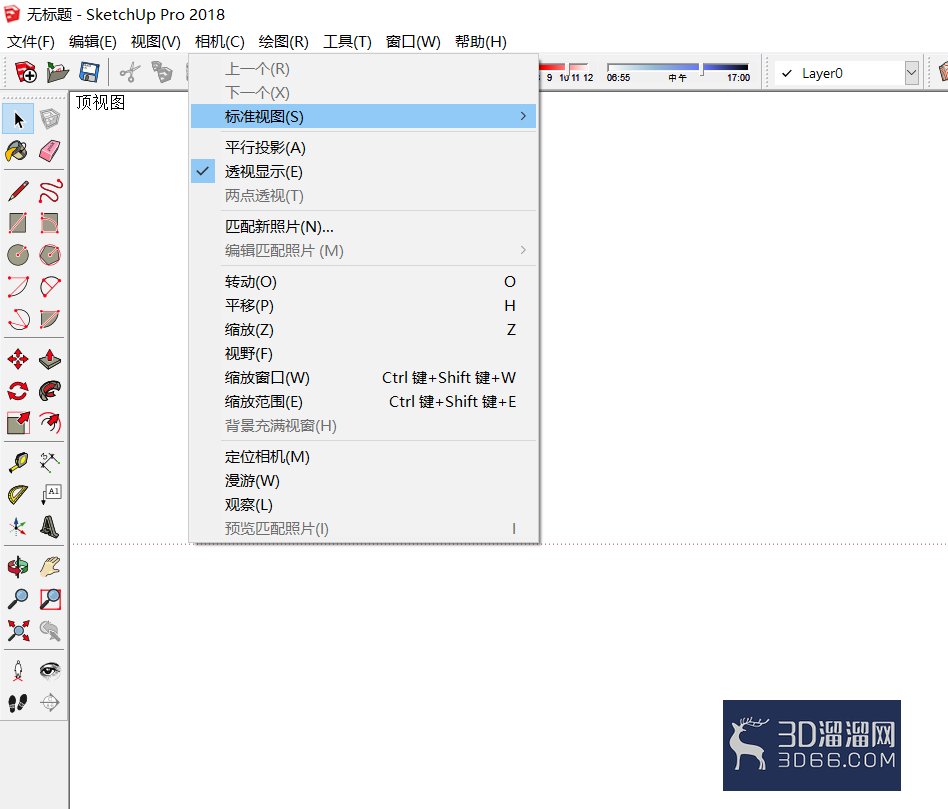The height and width of the screenshot is (809, 948).
Task: Select the Zoom magnifier tool
Action: (18, 599)
